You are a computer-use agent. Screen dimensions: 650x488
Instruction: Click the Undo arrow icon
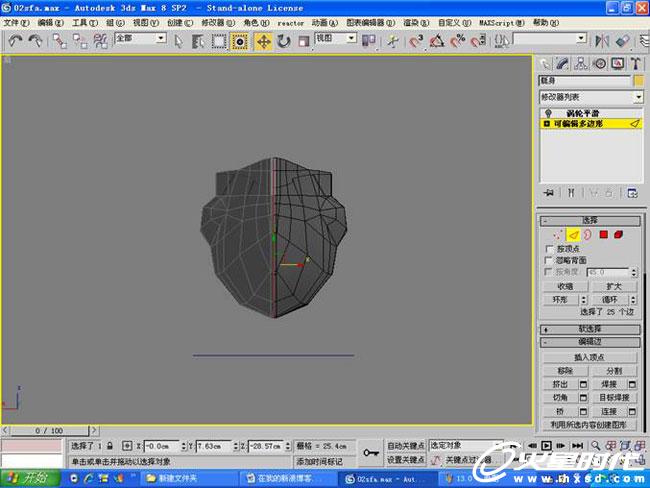(x=16, y=41)
